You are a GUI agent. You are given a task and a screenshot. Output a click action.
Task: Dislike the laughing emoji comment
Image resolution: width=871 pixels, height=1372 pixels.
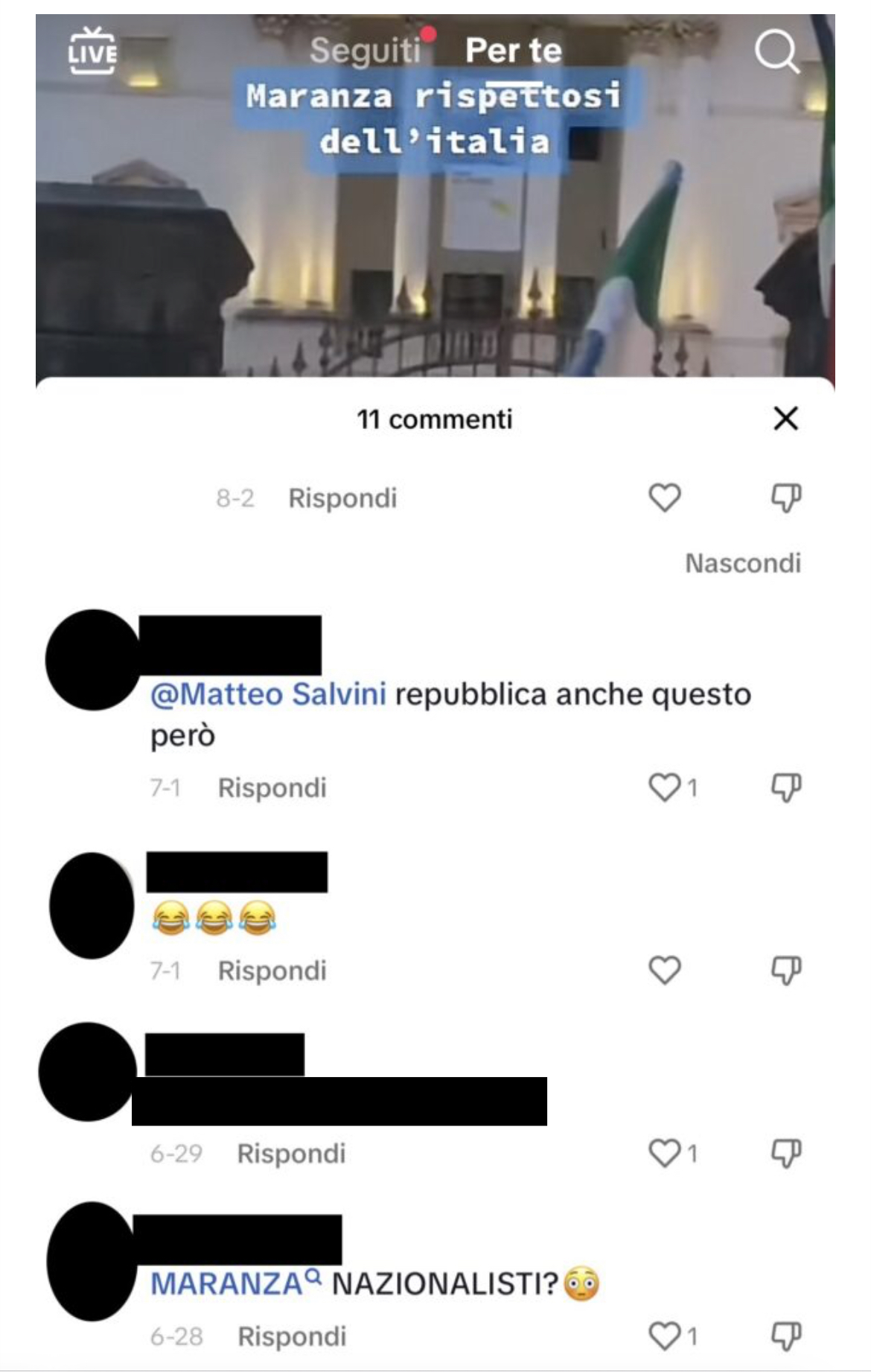[786, 971]
